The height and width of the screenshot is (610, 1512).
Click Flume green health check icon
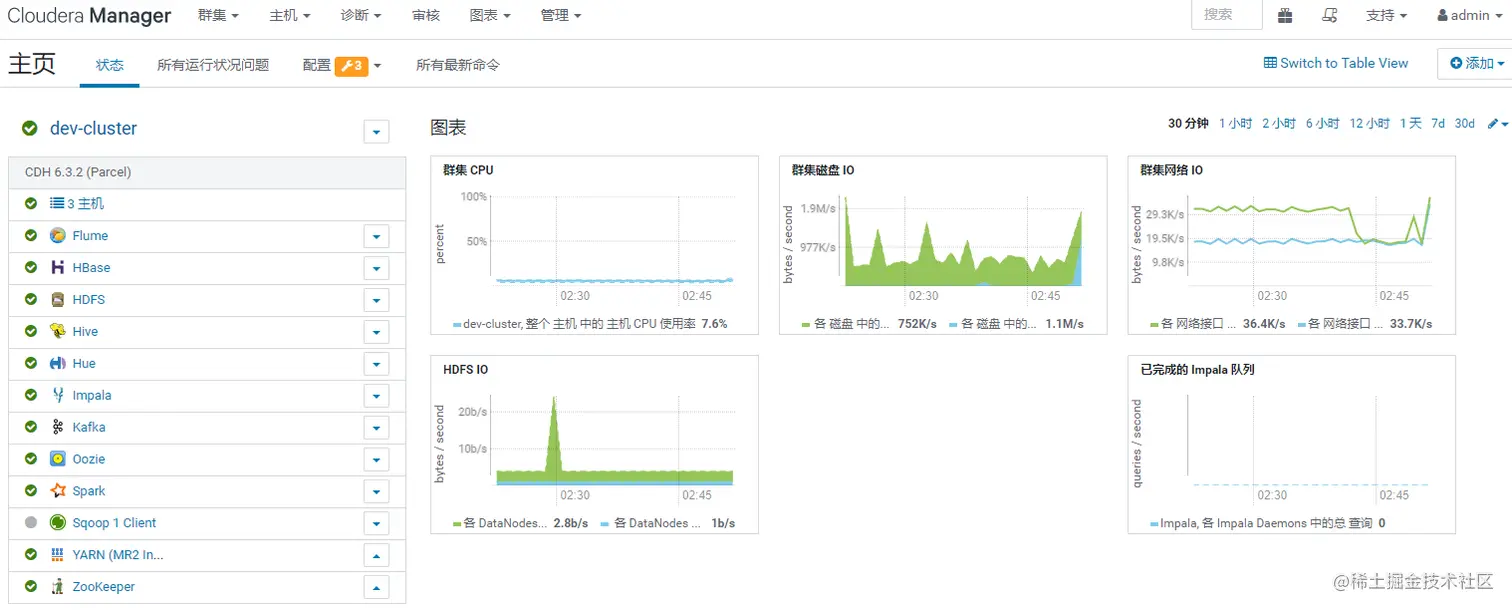31,236
